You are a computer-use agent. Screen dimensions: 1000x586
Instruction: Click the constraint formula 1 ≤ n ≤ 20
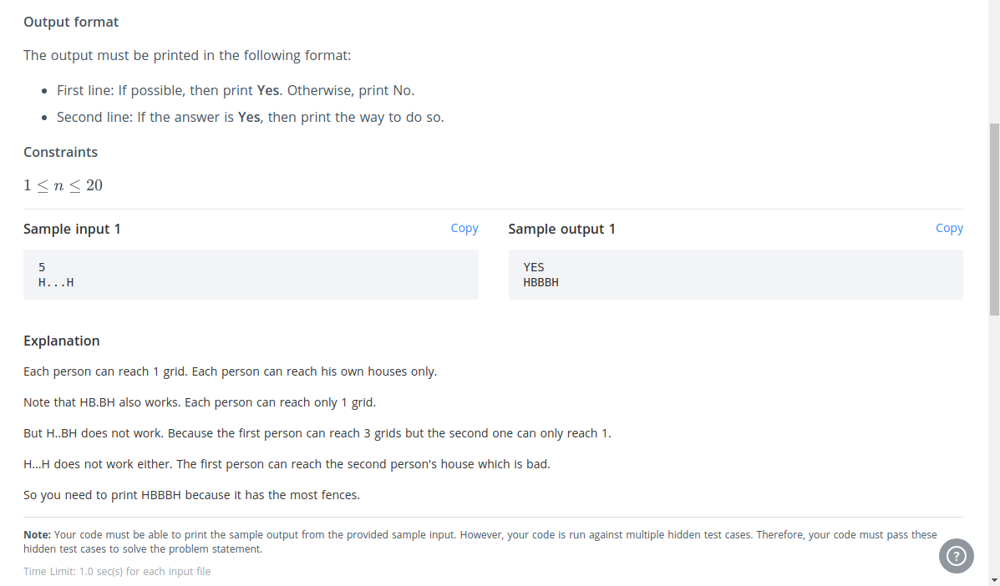click(x=63, y=186)
